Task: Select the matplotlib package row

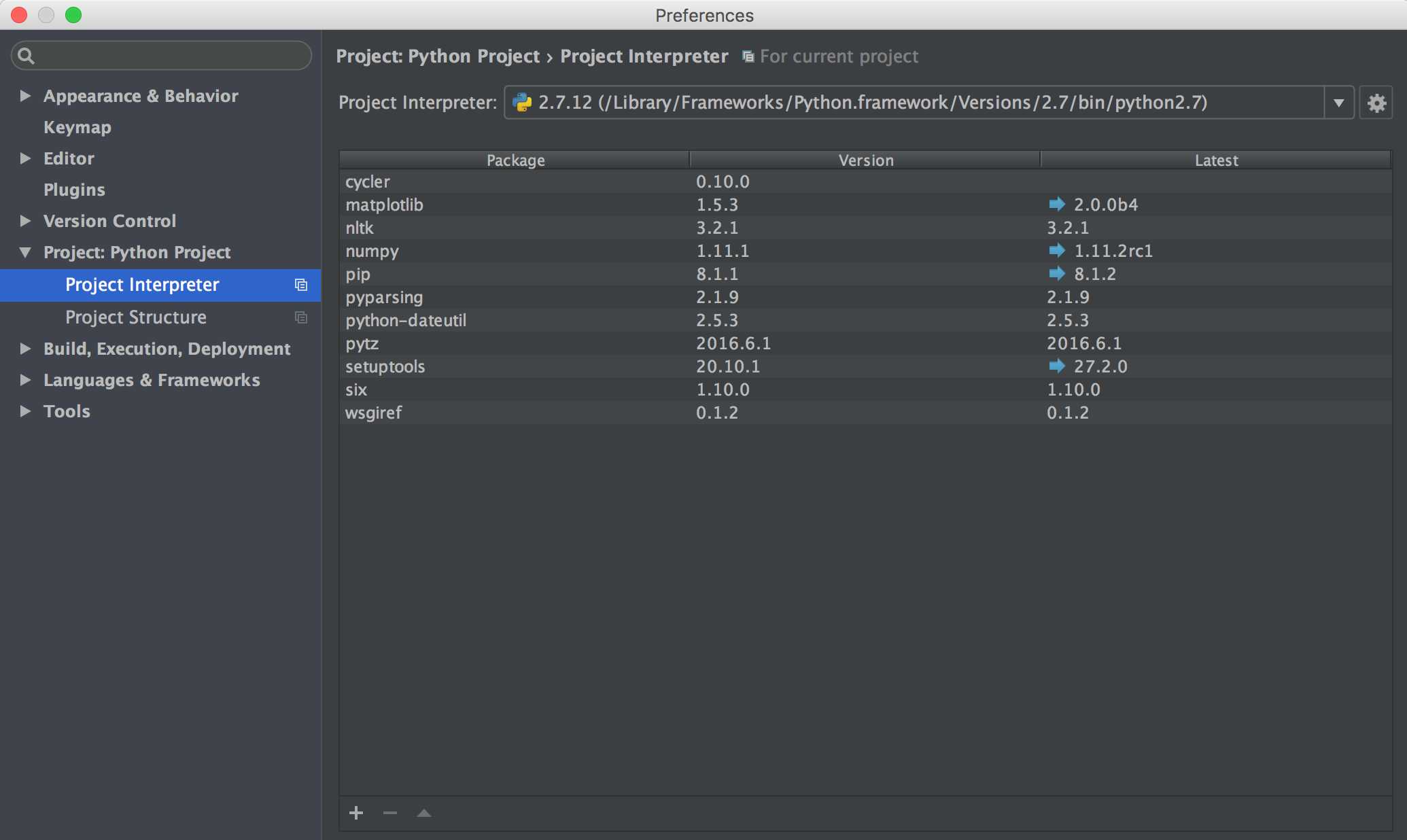Action: pyautogui.click(x=865, y=205)
